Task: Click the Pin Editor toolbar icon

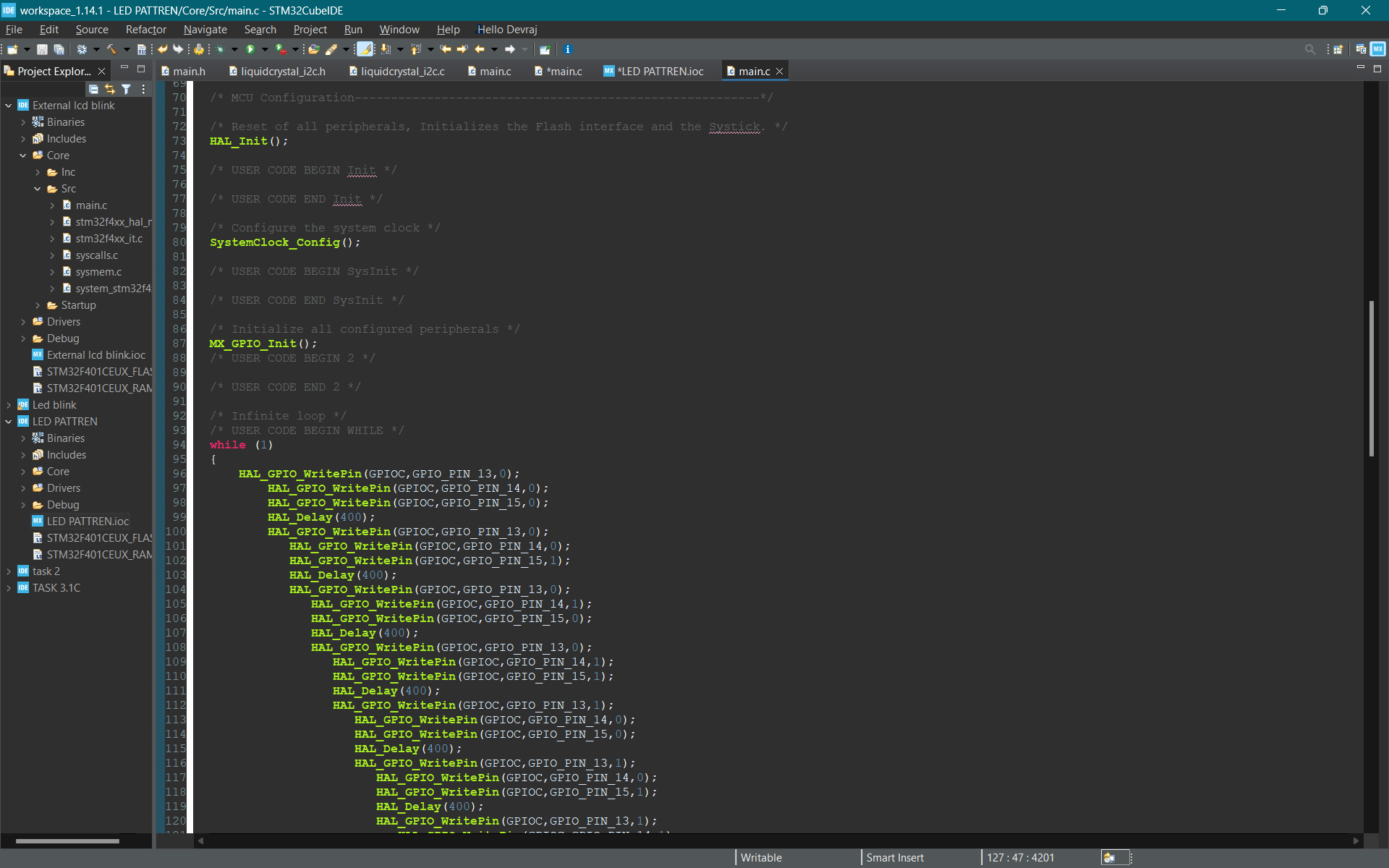Action: click(545, 49)
